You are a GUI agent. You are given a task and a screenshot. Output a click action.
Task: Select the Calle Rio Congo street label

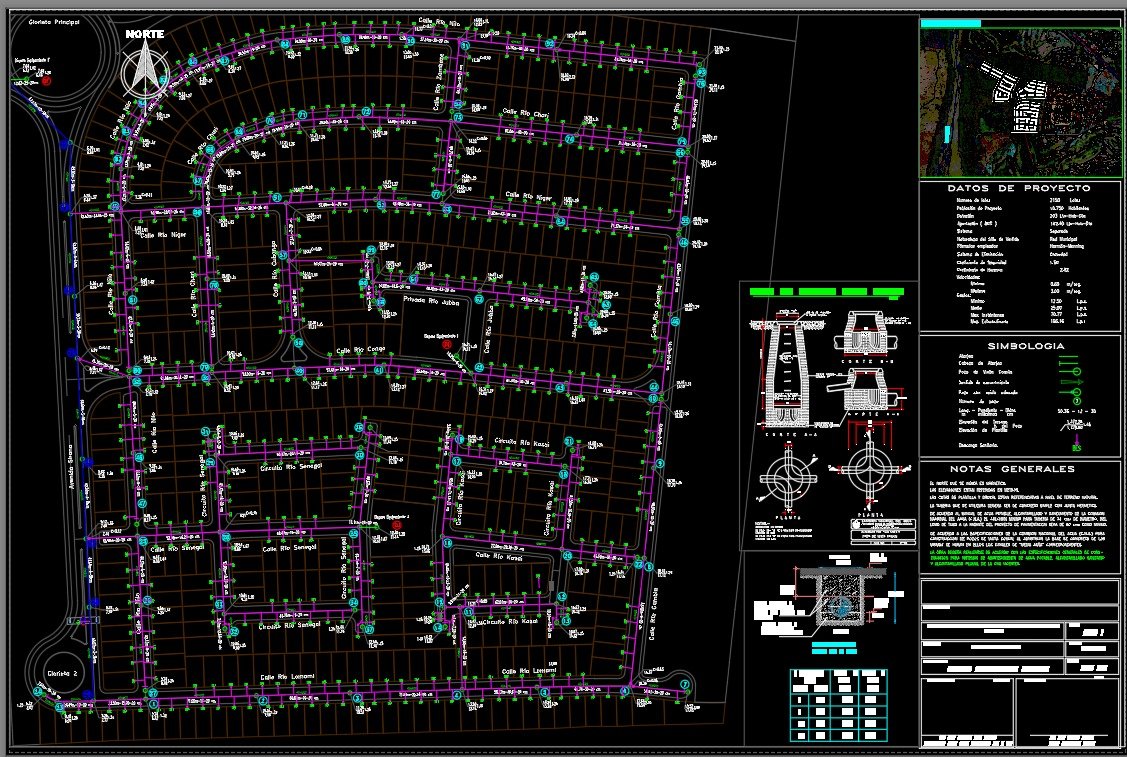(352, 349)
